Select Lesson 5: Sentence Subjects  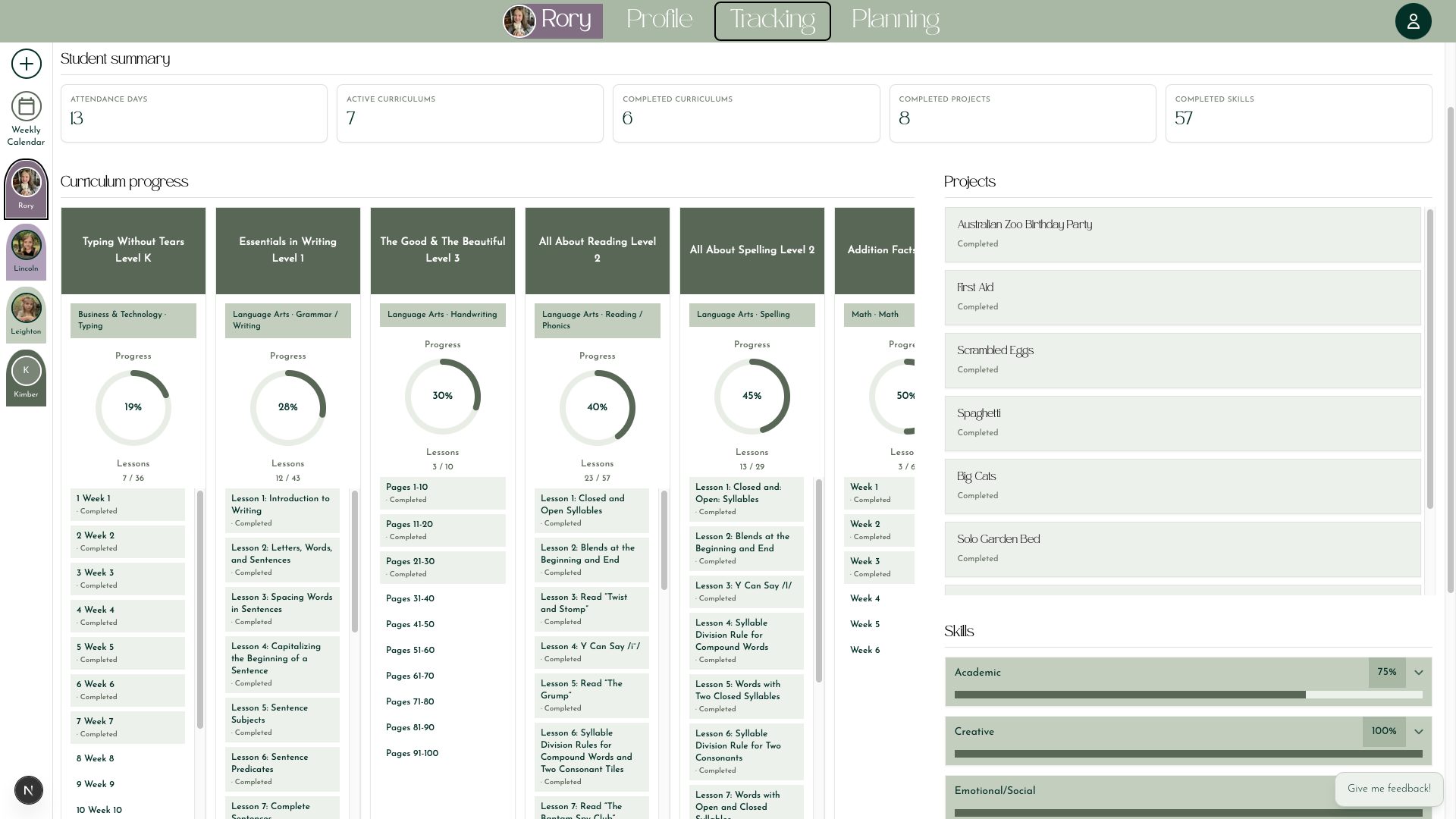pyautogui.click(x=282, y=720)
